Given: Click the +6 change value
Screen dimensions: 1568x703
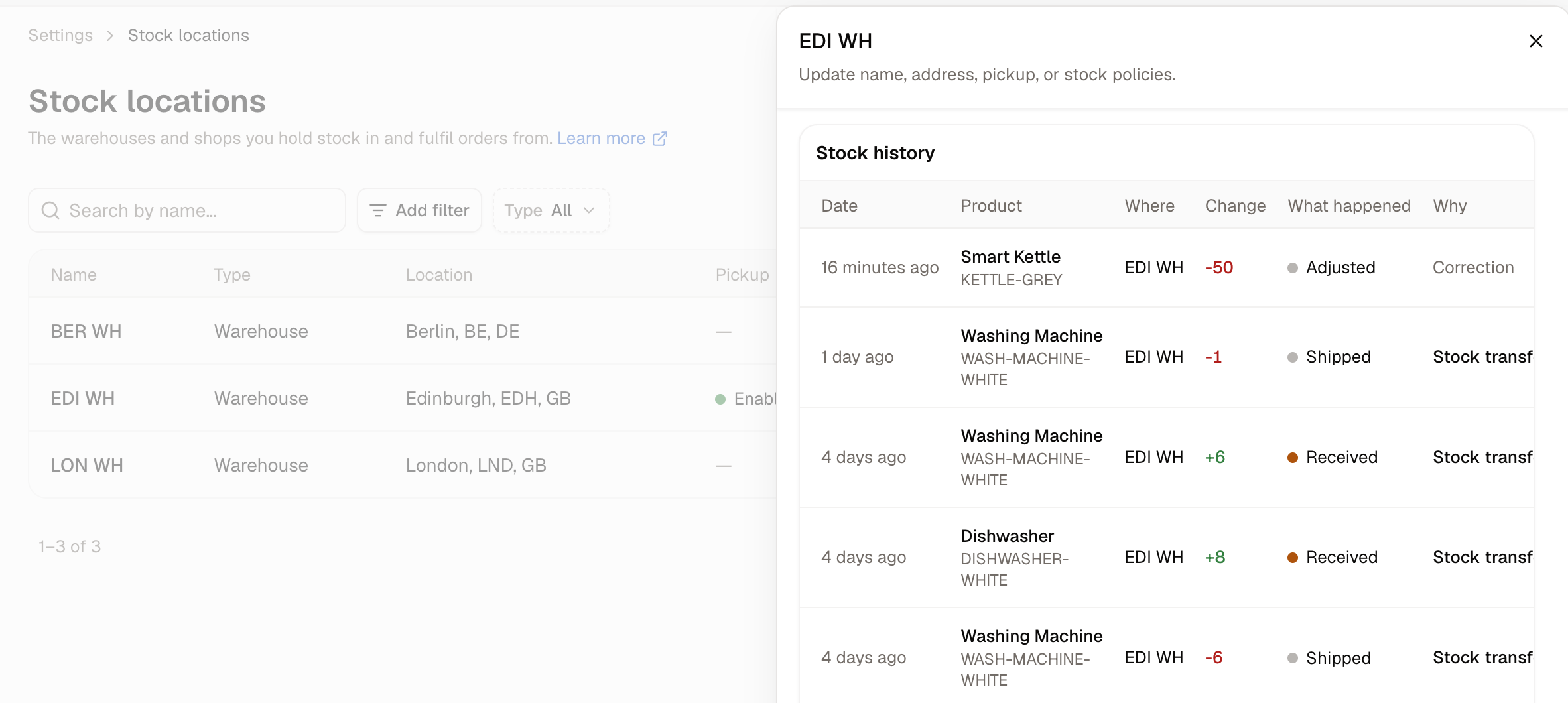Looking at the screenshot, I should tap(1214, 457).
